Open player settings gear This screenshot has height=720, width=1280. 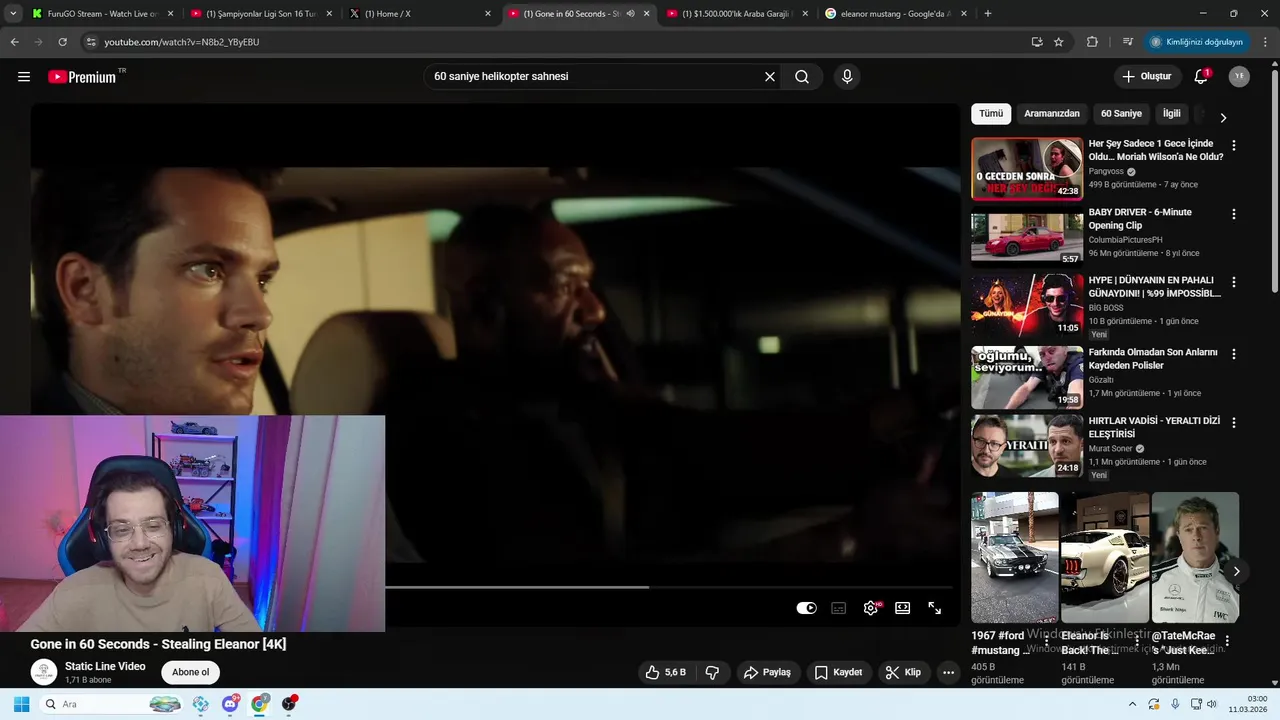pos(871,608)
